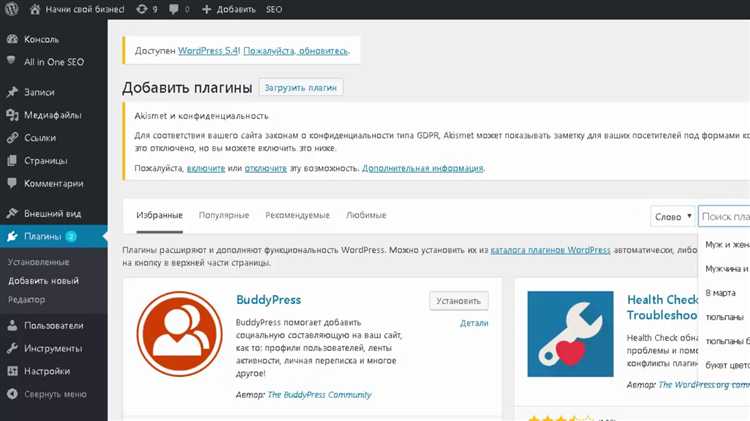Focus the plugin search input field
The height and width of the screenshot is (421, 750).
tap(724, 217)
